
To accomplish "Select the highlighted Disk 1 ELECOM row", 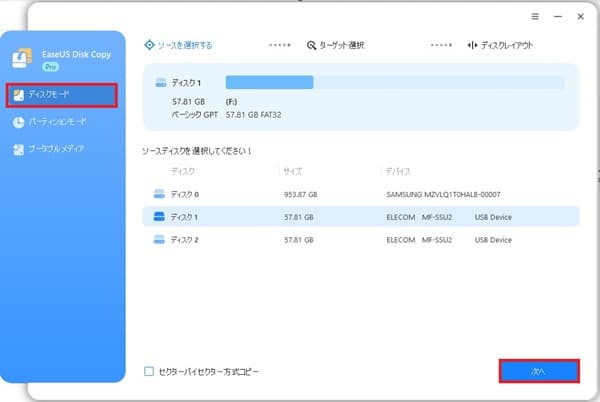I will pos(361,217).
